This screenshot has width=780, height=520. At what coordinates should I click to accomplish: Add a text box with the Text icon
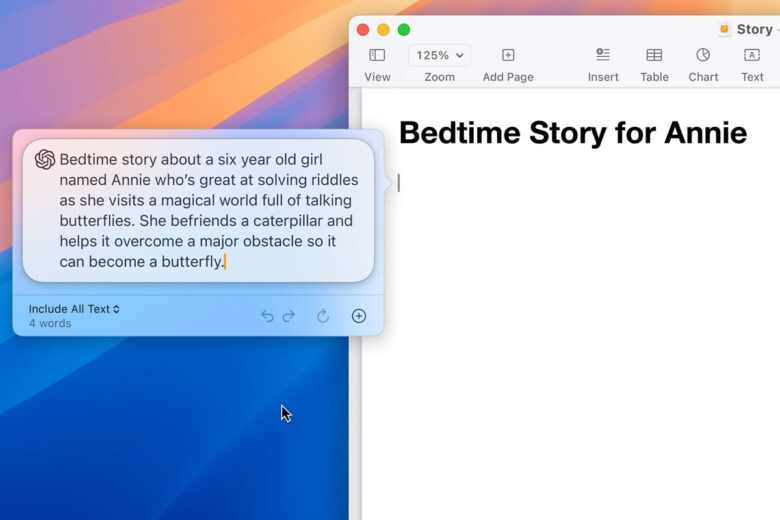click(x=752, y=55)
